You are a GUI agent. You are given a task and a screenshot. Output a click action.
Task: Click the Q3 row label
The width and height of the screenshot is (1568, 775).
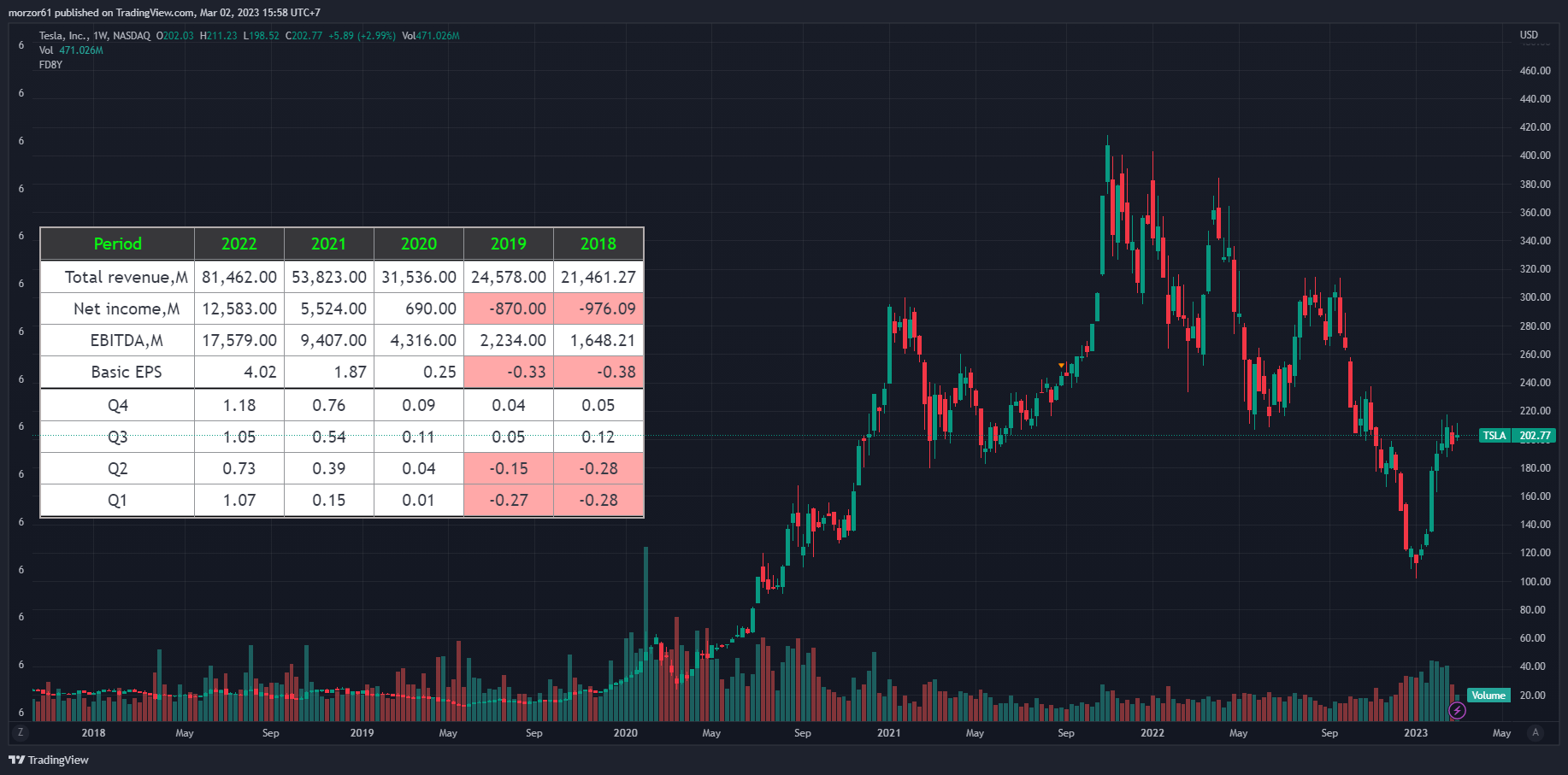(118, 437)
